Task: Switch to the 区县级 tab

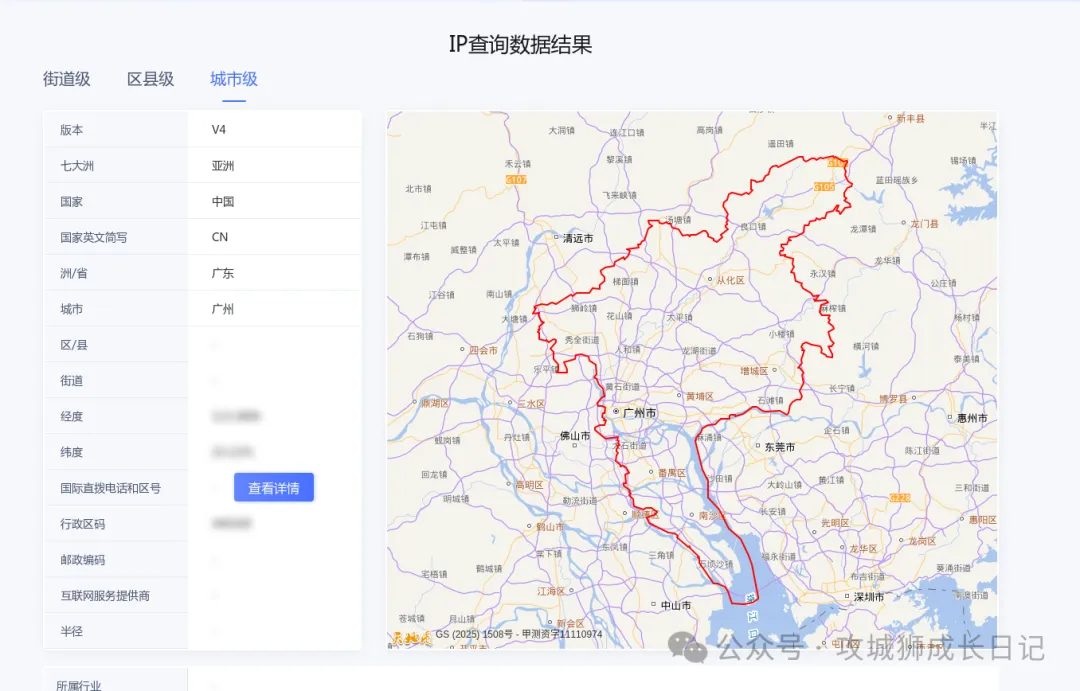Action: pyautogui.click(x=150, y=79)
